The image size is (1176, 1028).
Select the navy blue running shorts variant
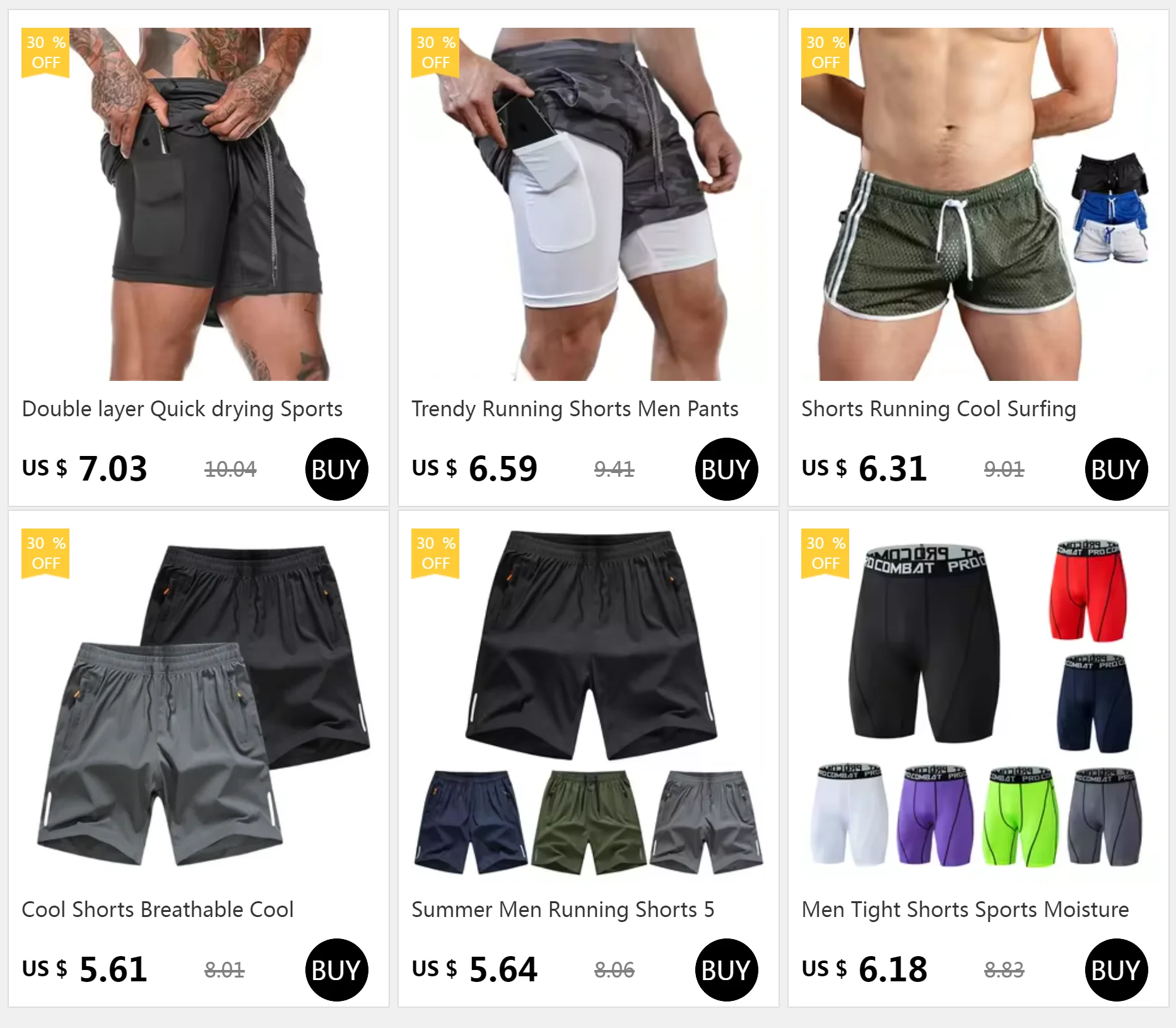click(x=470, y=822)
